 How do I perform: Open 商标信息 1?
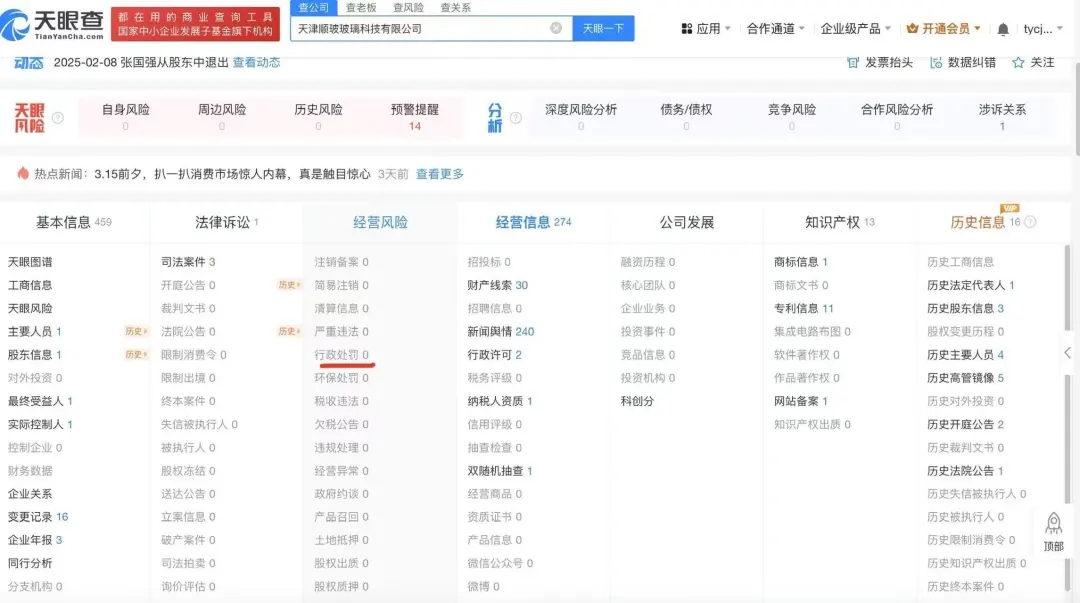click(x=800, y=262)
